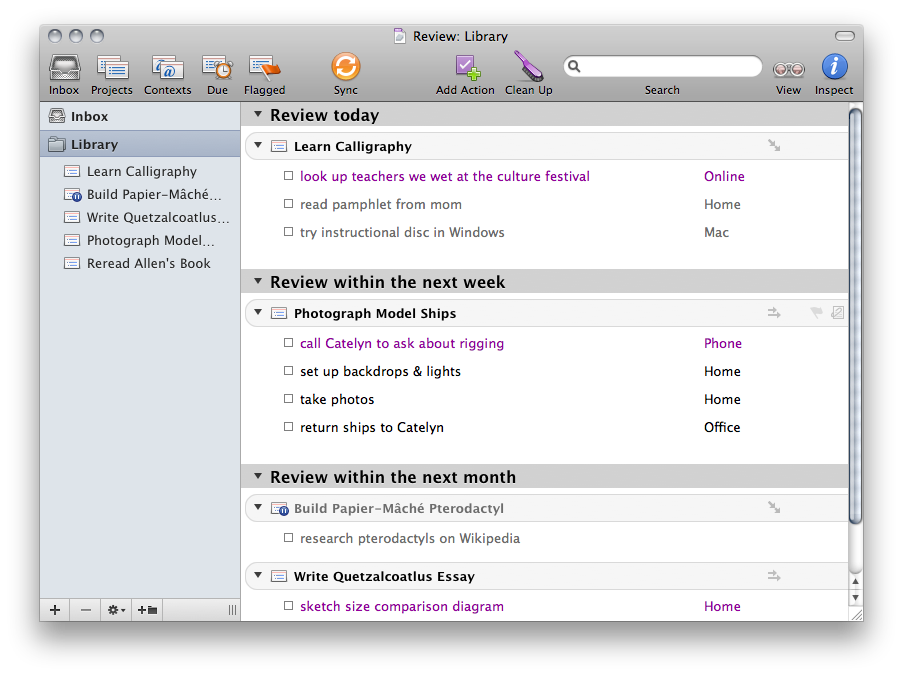The width and height of the screenshot is (903, 676).
Task: Click the orange Sync button
Action: 345,67
